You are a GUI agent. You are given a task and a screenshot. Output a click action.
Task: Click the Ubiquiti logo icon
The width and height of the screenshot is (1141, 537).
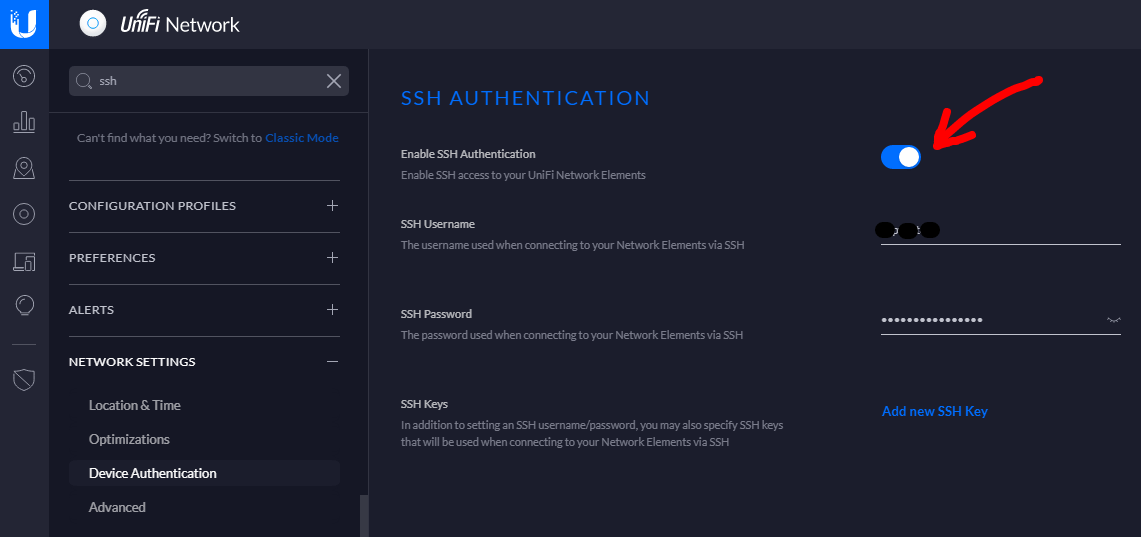pos(24,24)
